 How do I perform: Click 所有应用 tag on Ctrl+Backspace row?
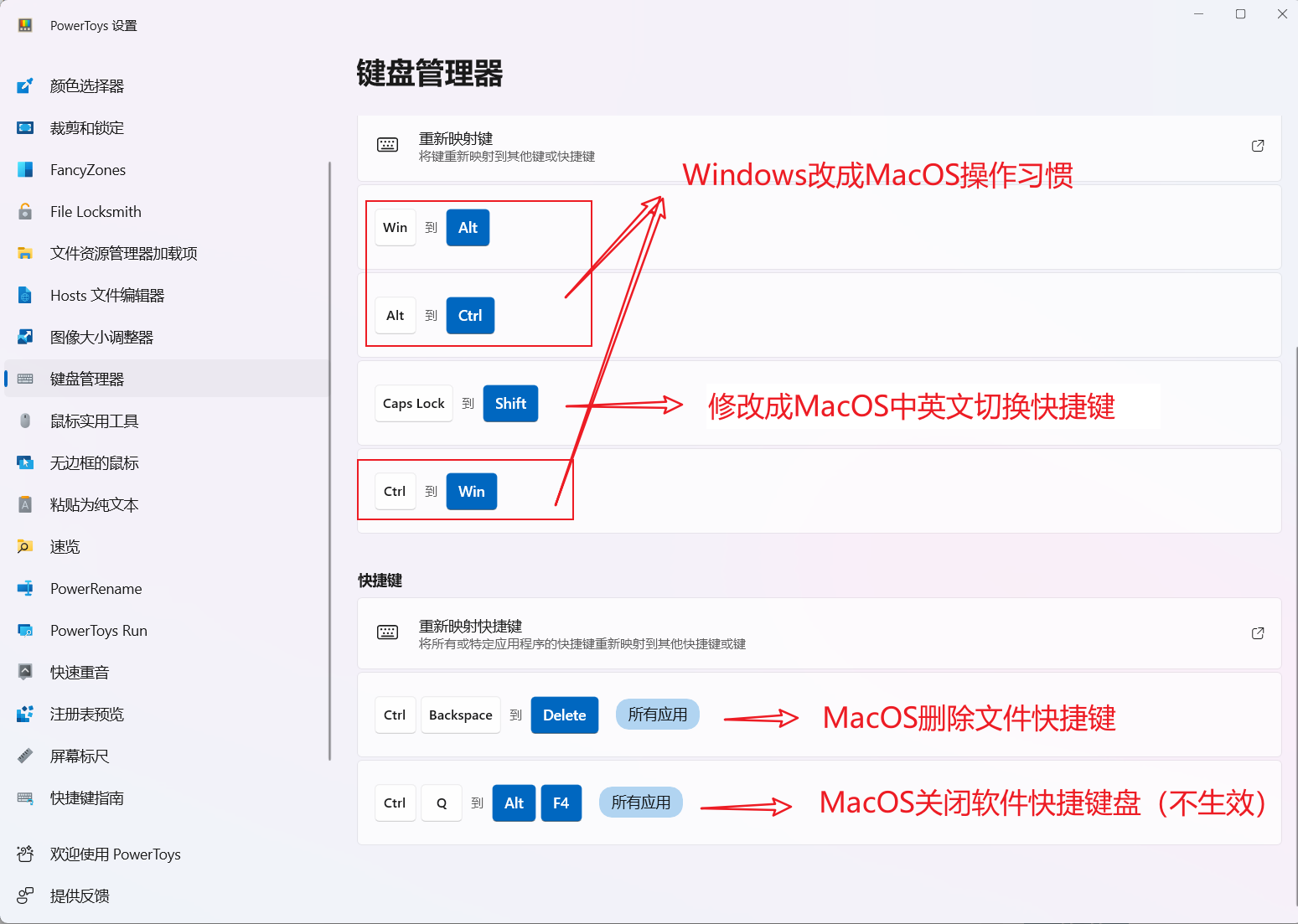click(x=658, y=715)
